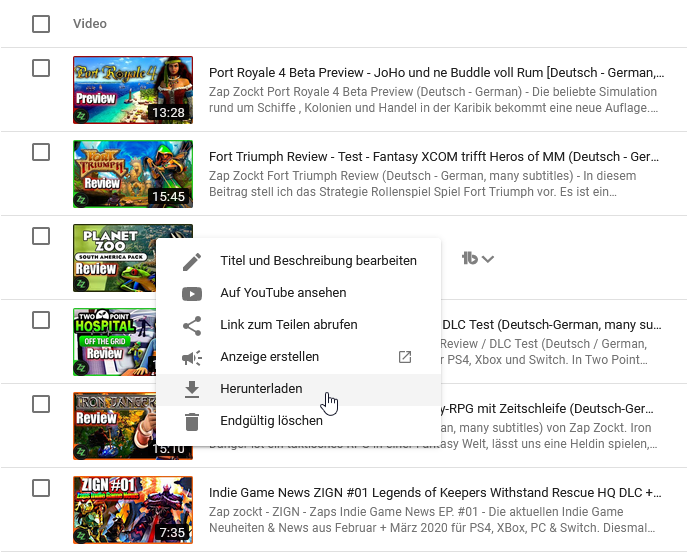Choose 'Link zum Teilen abrufen' from menu
This screenshot has height=554, width=687.
(x=288, y=325)
